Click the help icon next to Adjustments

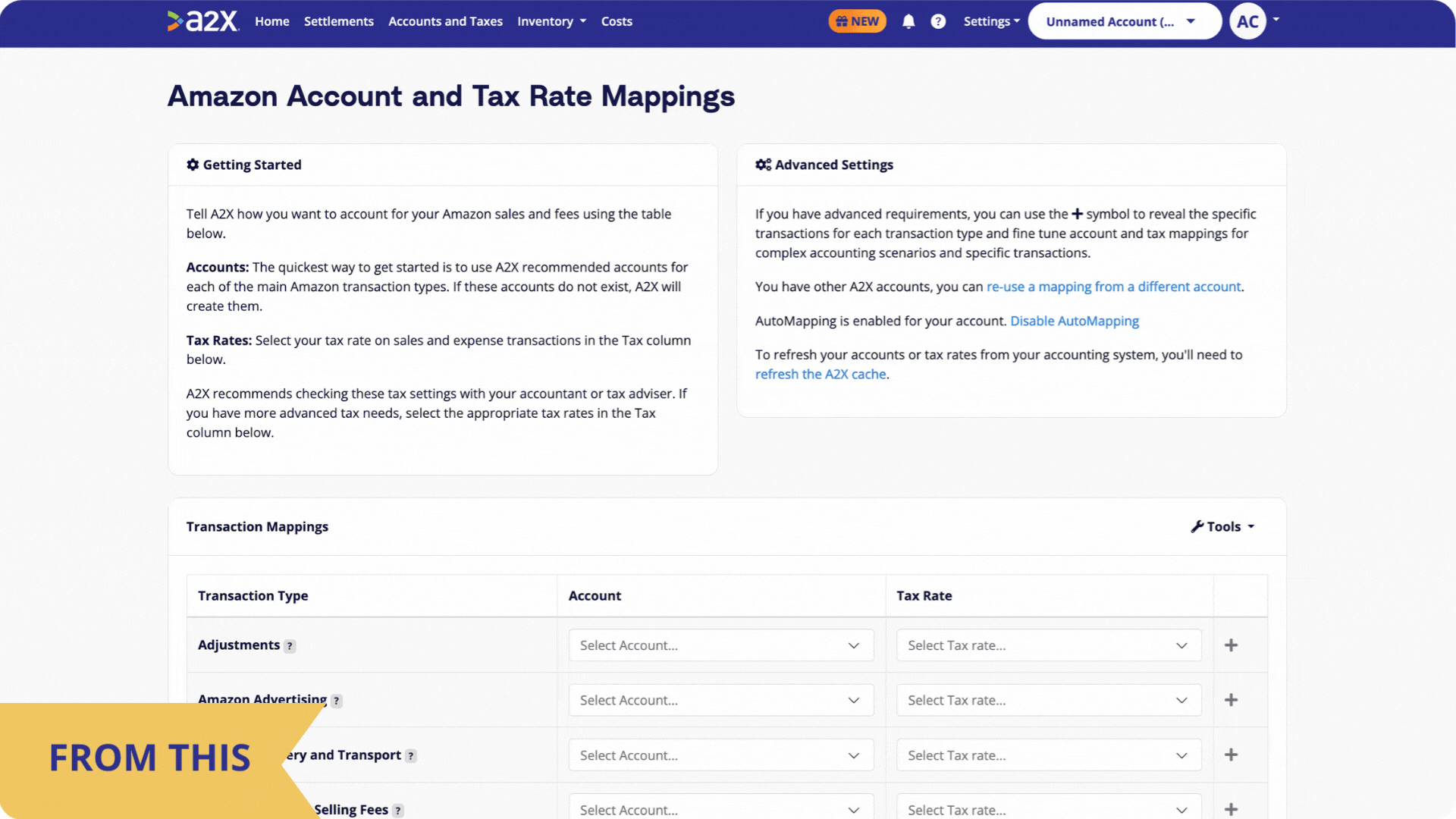290,646
